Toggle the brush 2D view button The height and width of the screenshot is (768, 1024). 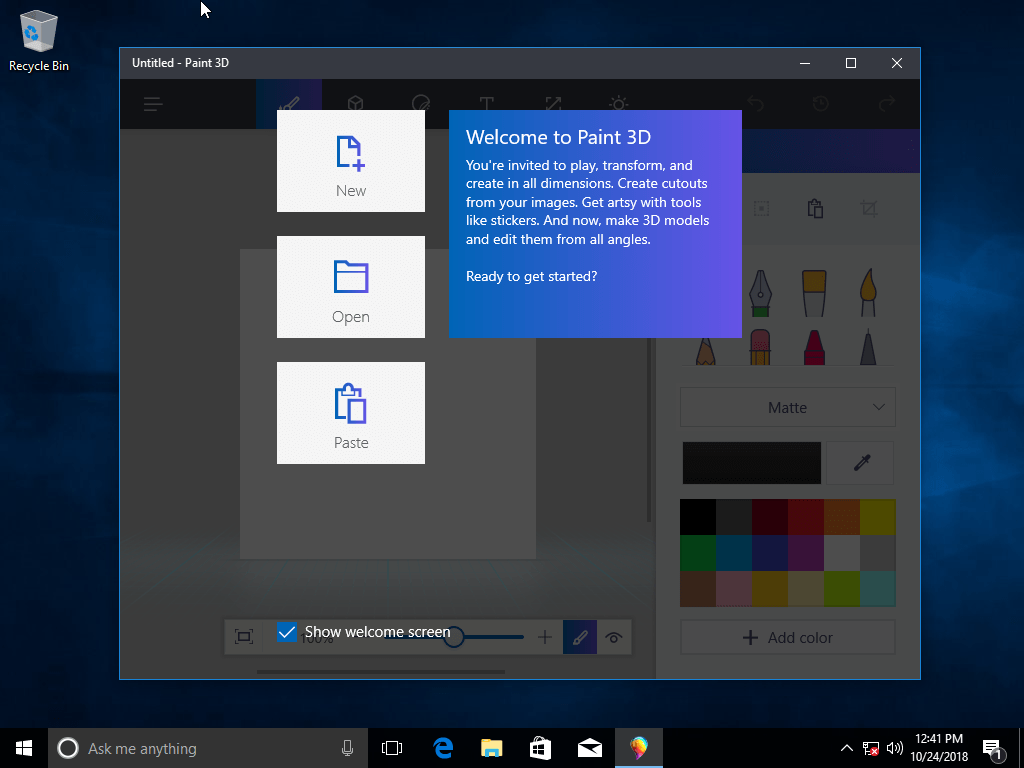580,637
